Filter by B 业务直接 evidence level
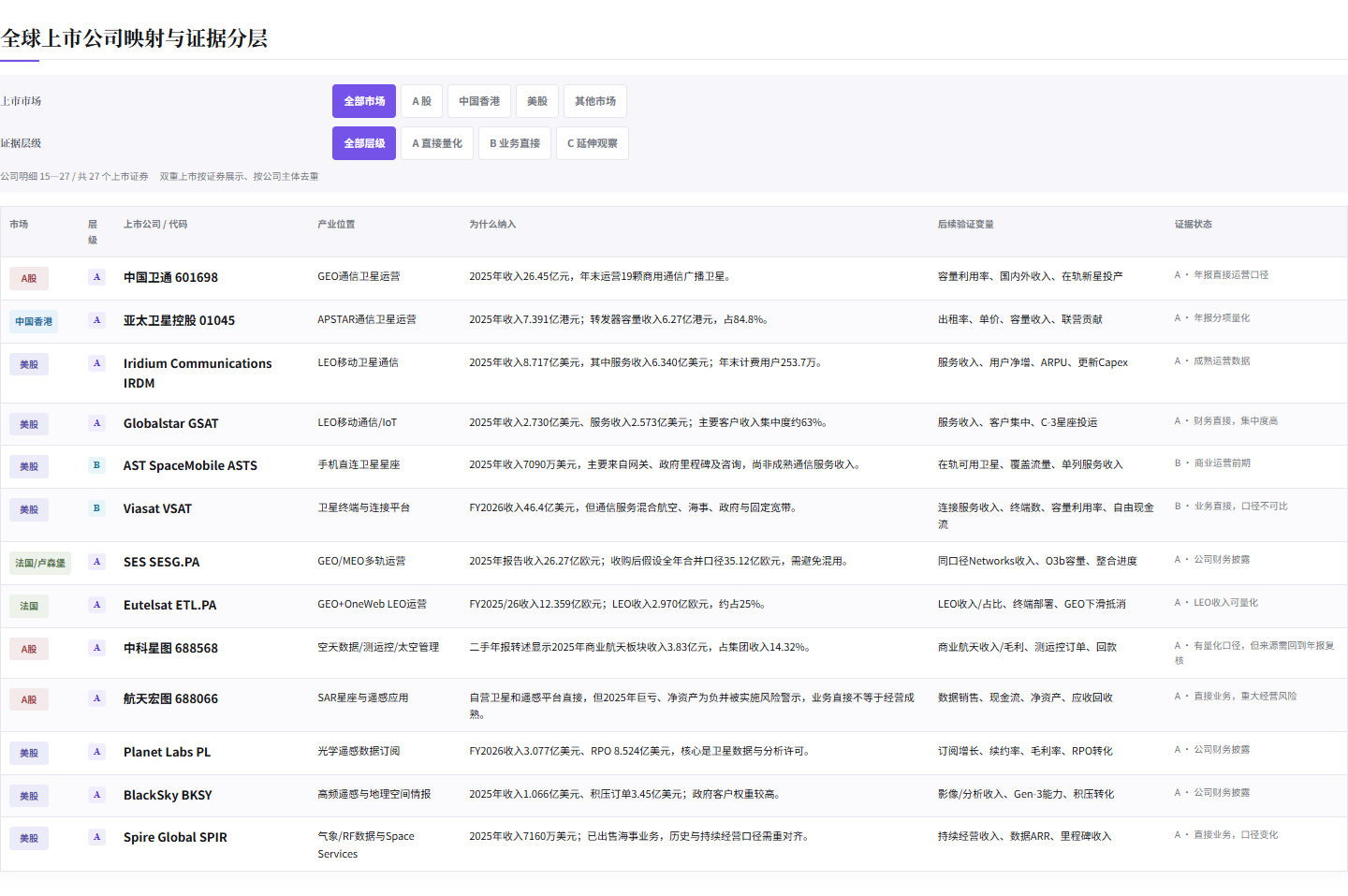1348x896 pixels. 515,143
